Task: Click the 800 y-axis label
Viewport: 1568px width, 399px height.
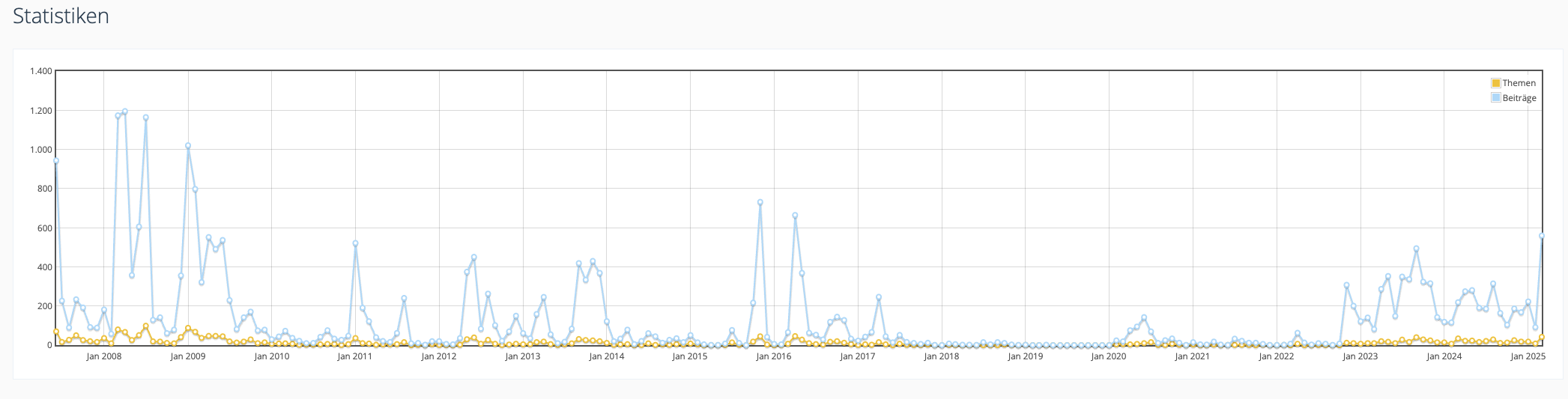Action: 44,189
